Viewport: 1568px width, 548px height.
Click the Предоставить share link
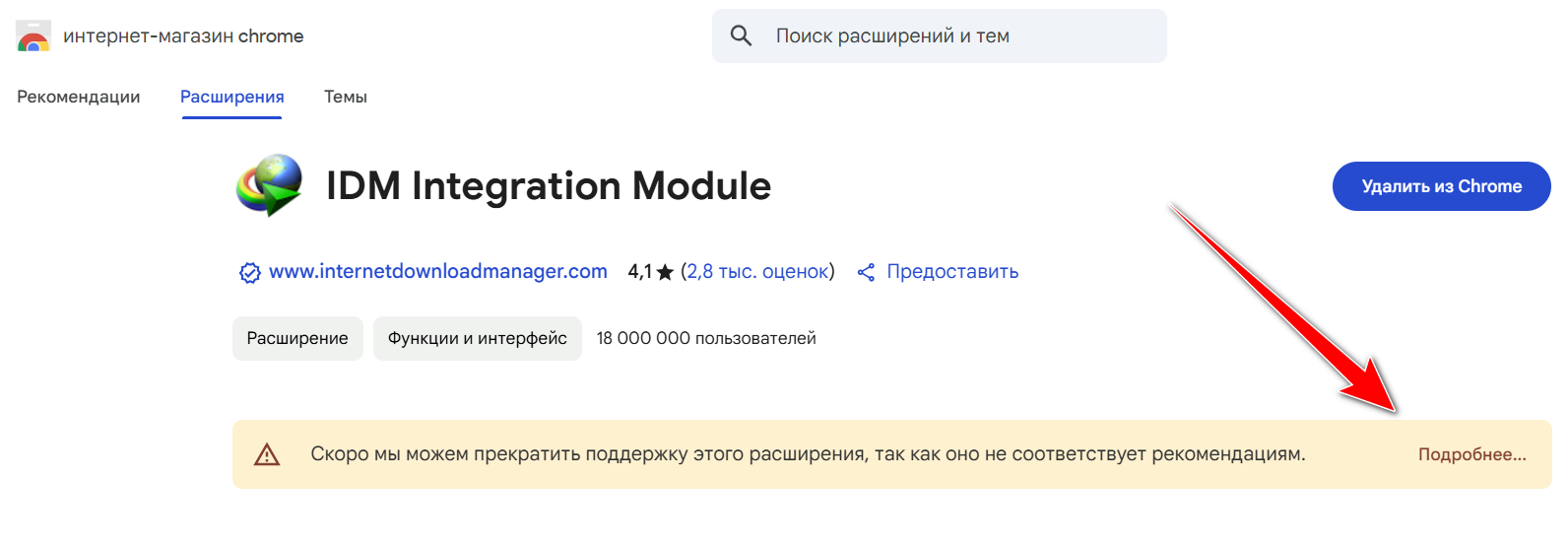coord(952,271)
